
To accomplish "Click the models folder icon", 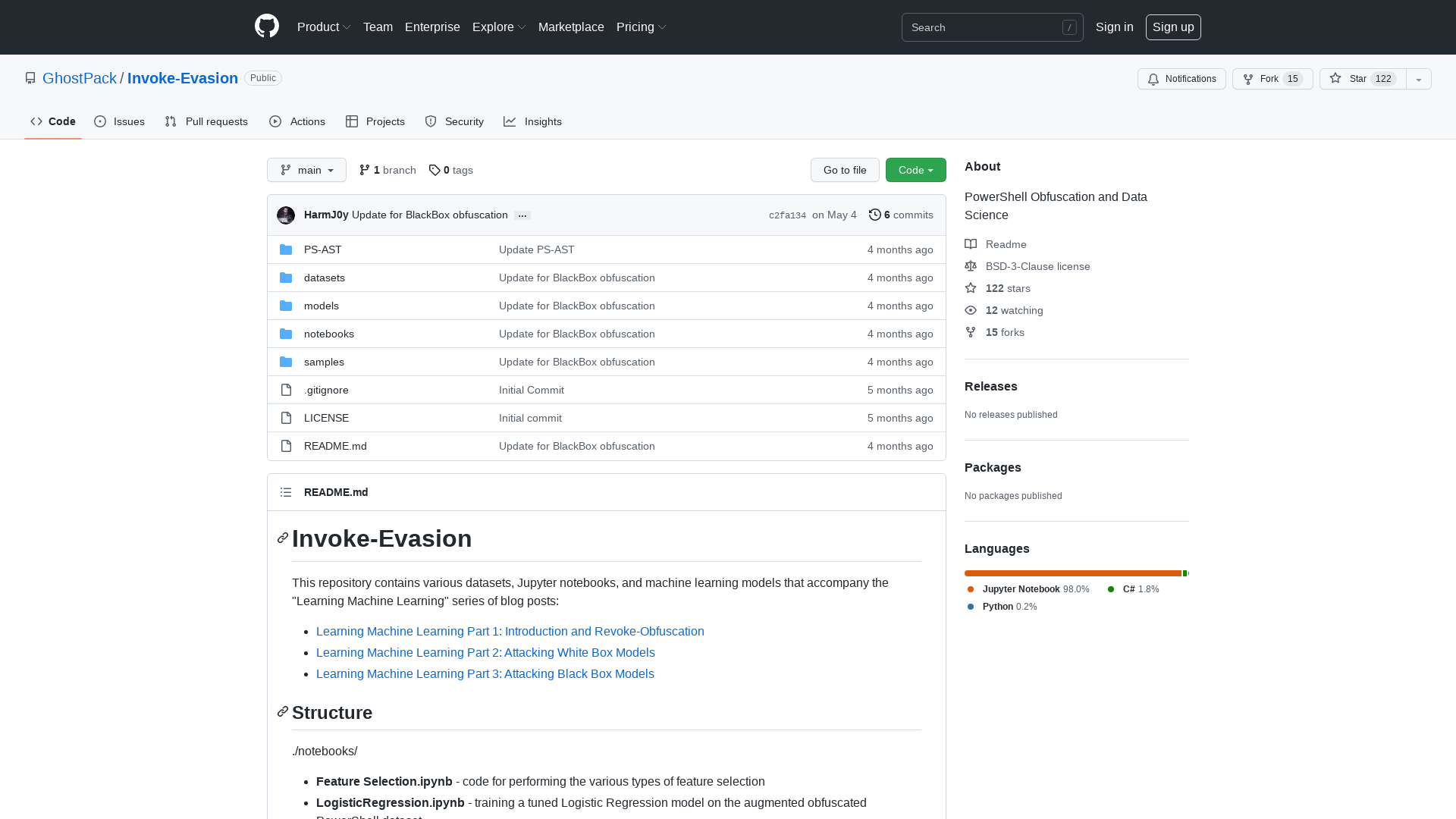I will tap(286, 306).
